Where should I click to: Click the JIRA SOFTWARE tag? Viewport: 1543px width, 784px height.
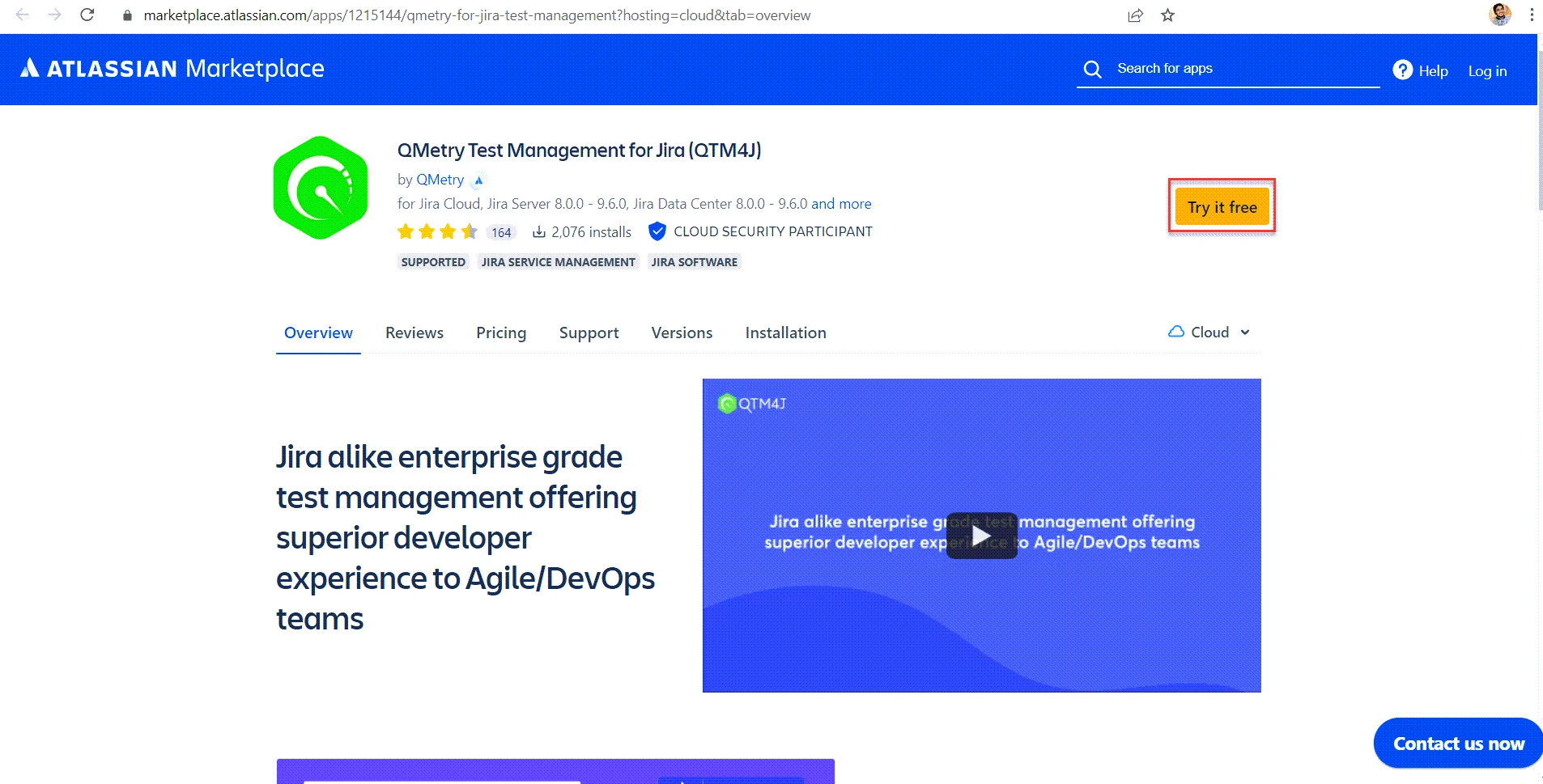coord(694,262)
